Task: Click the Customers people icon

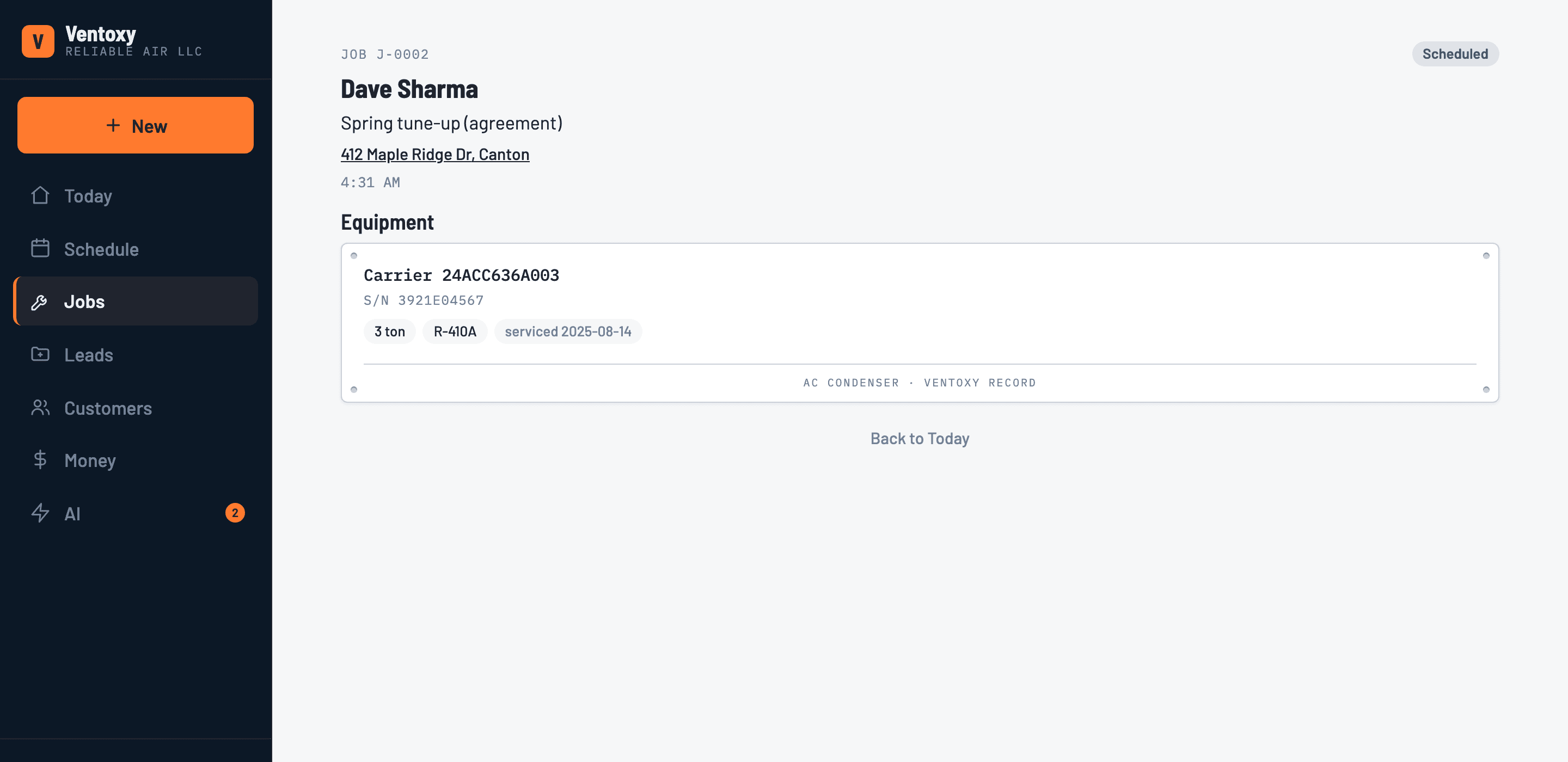Action: tap(40, 407)
